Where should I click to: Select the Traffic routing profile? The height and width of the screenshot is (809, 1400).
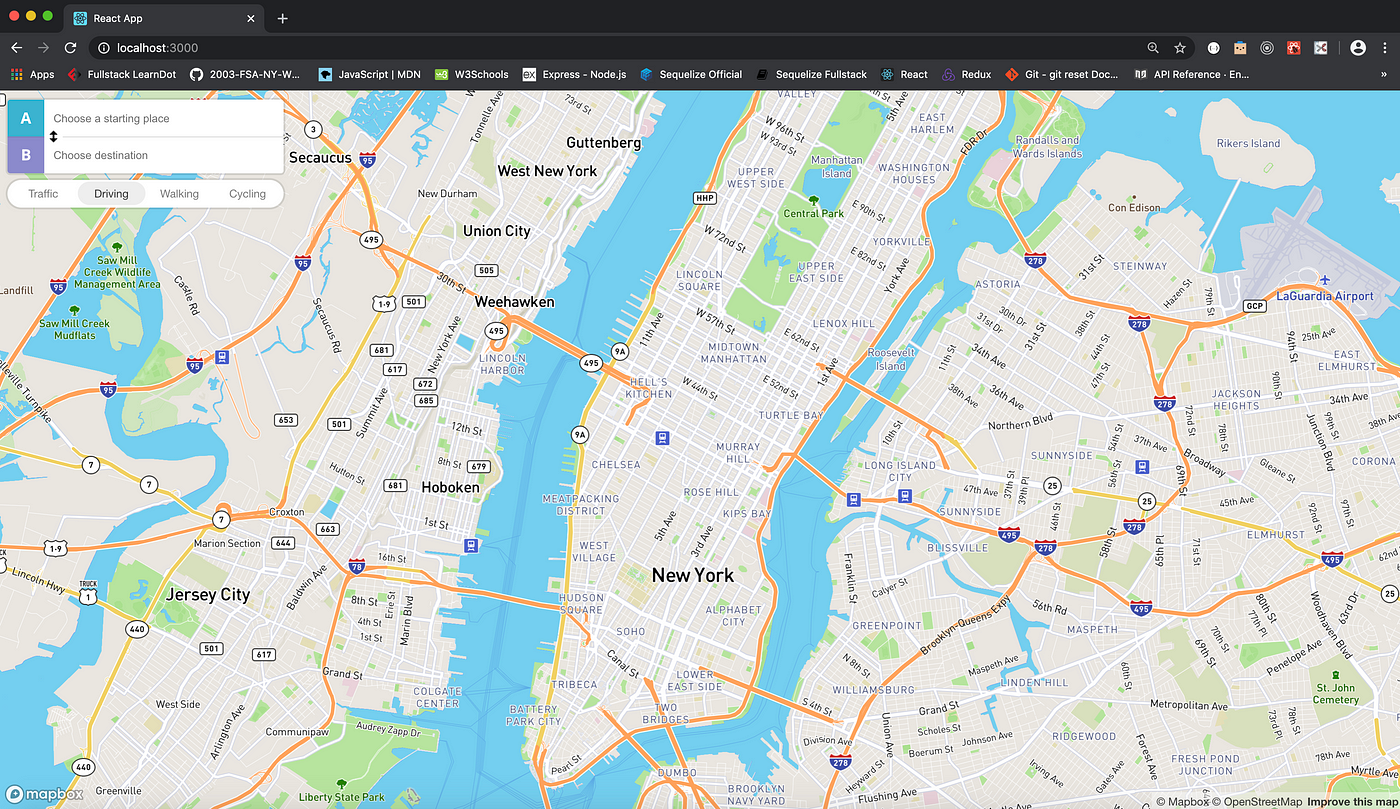43,194
